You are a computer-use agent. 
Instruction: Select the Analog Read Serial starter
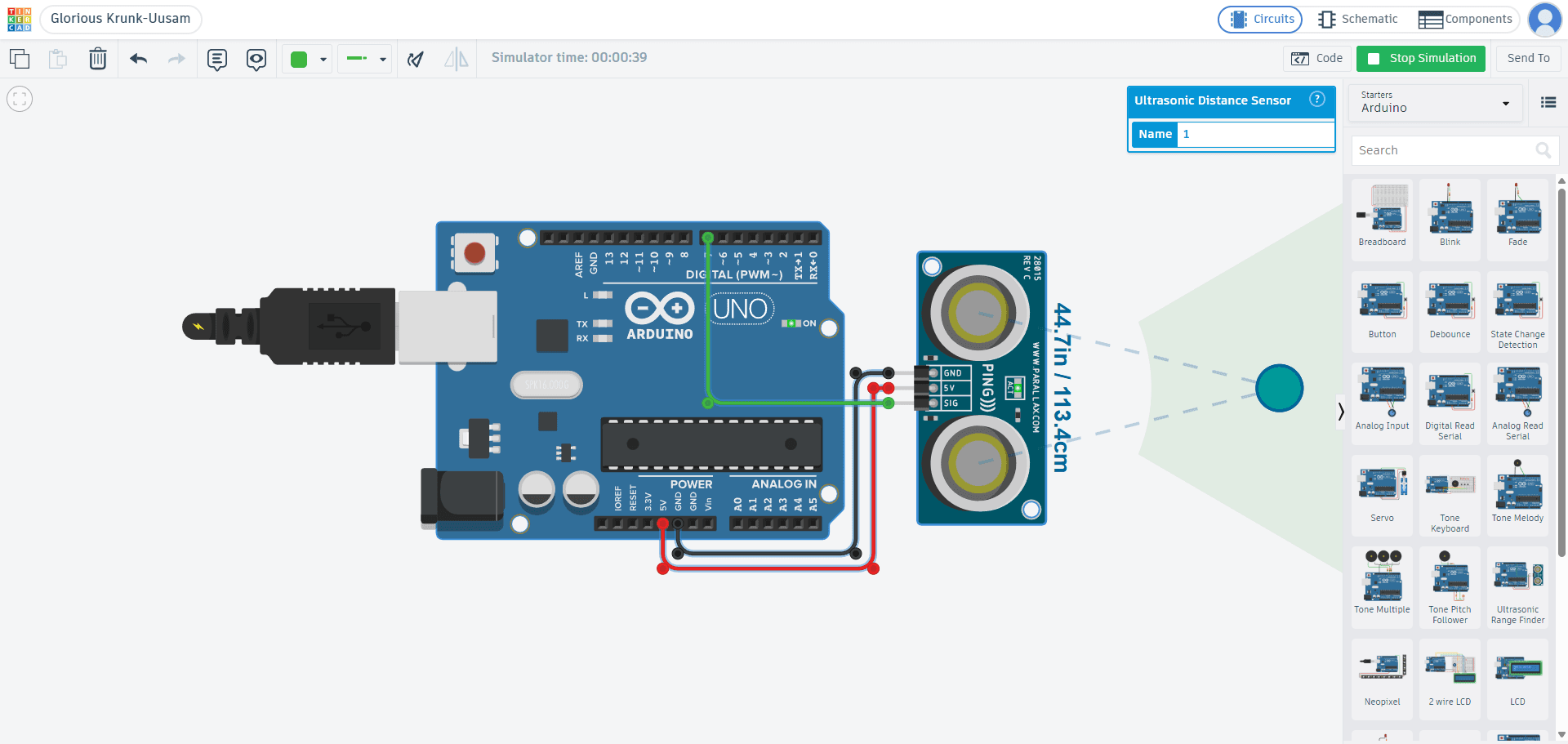click(x=1517, y=404)
